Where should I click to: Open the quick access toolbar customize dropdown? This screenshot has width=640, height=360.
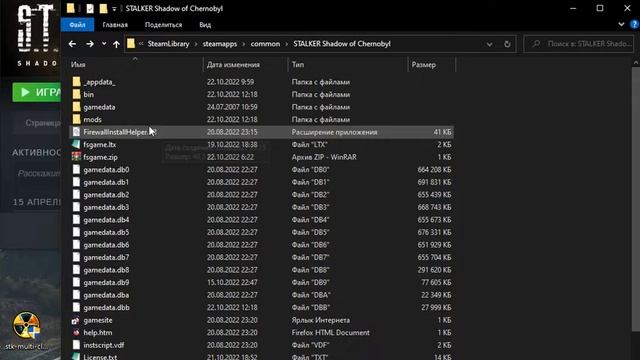click(x=114, y=9)
